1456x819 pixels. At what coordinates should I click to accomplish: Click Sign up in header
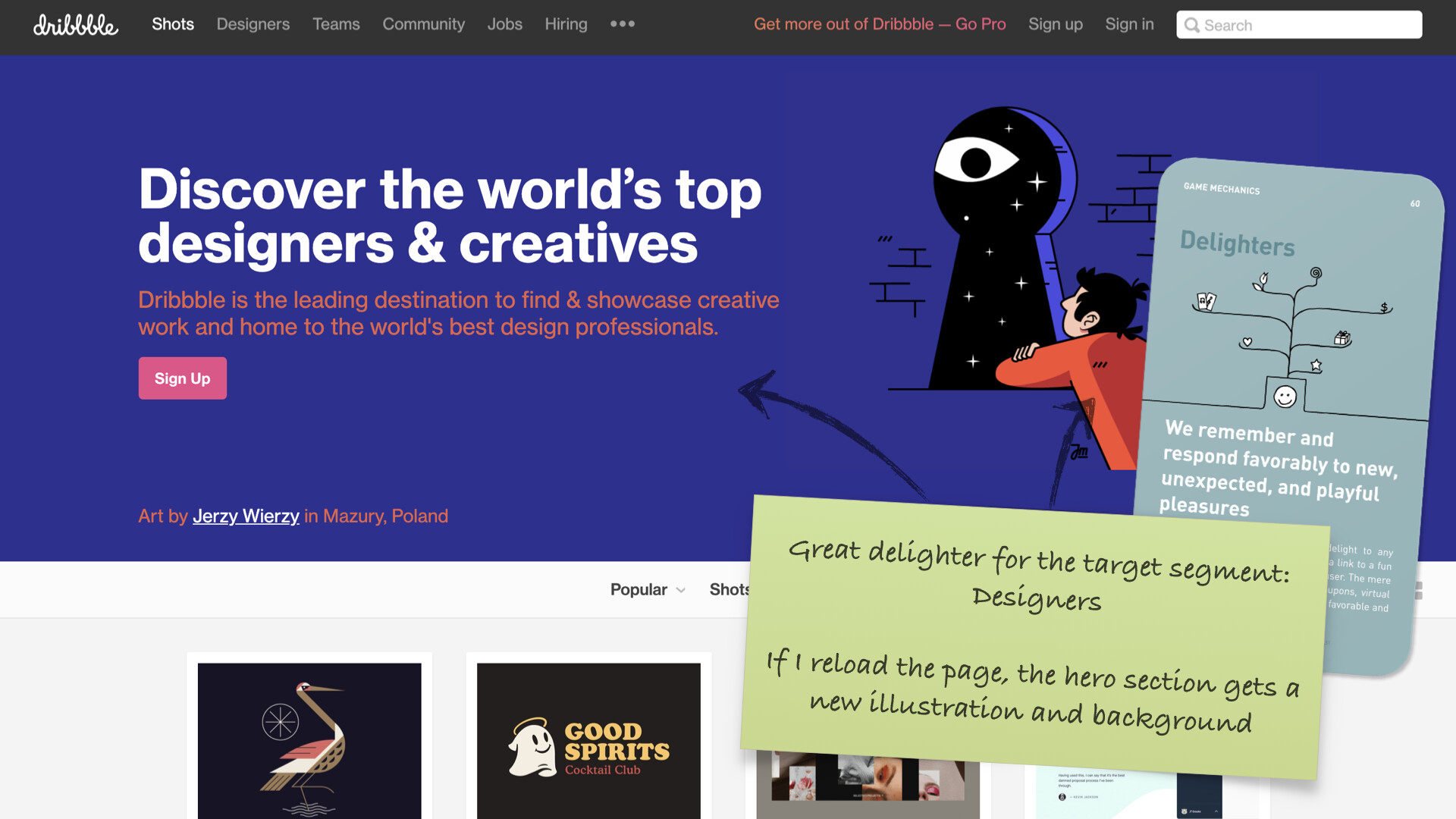tap(1056, 24)
